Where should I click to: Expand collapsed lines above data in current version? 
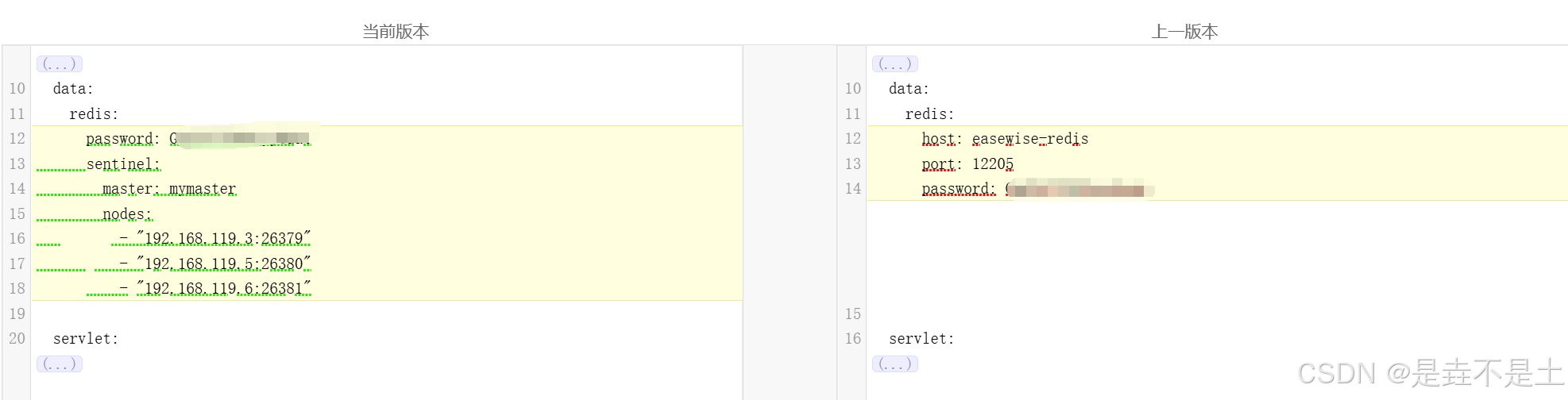pyautogui.click(x=59, y=63)
